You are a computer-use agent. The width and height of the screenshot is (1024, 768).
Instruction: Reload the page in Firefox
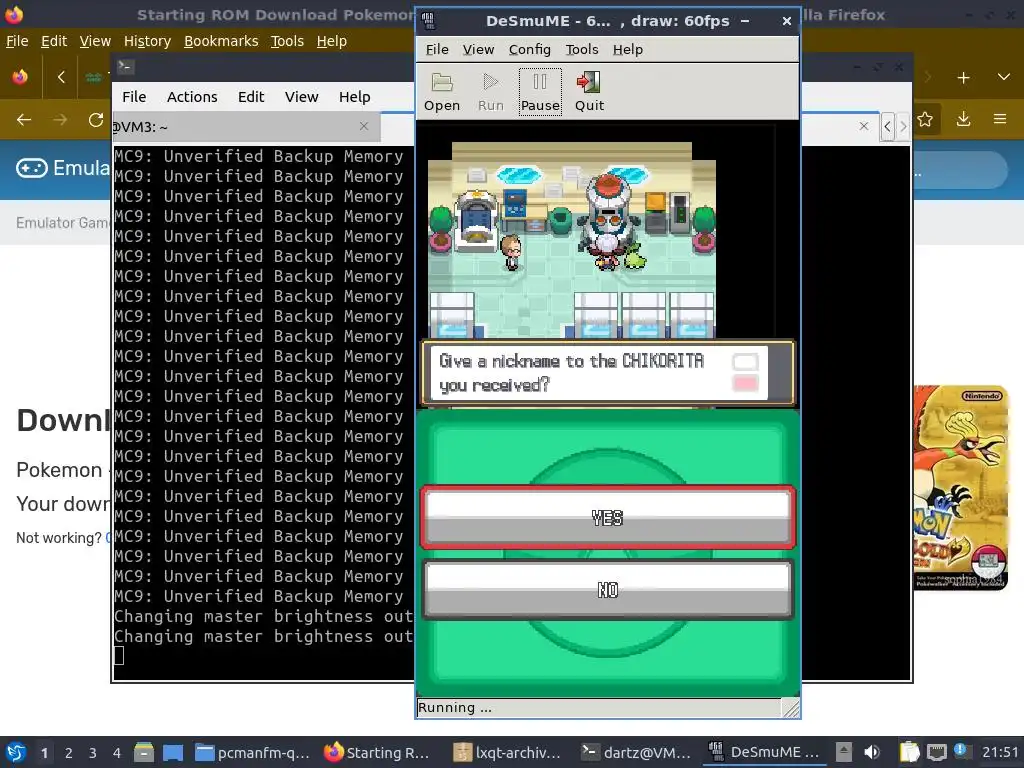pyautogui.click(x=96, y=120)
